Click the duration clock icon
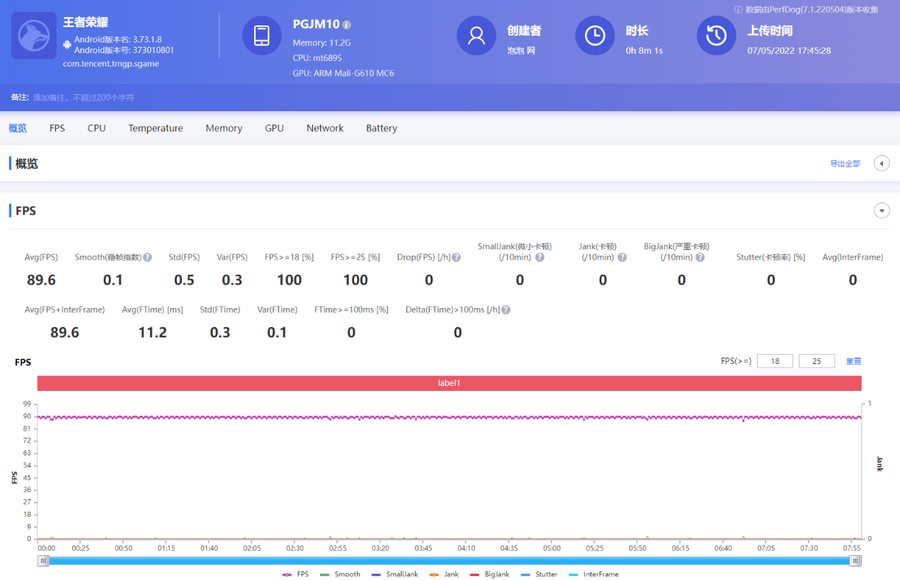 [595, 36]
